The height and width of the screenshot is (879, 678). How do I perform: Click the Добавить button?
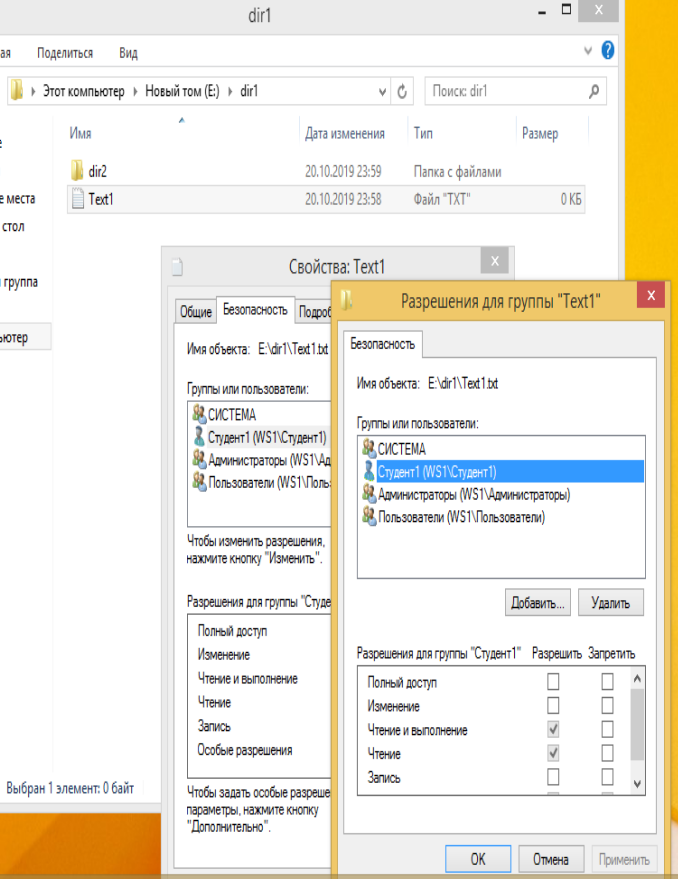coord(539,602)
